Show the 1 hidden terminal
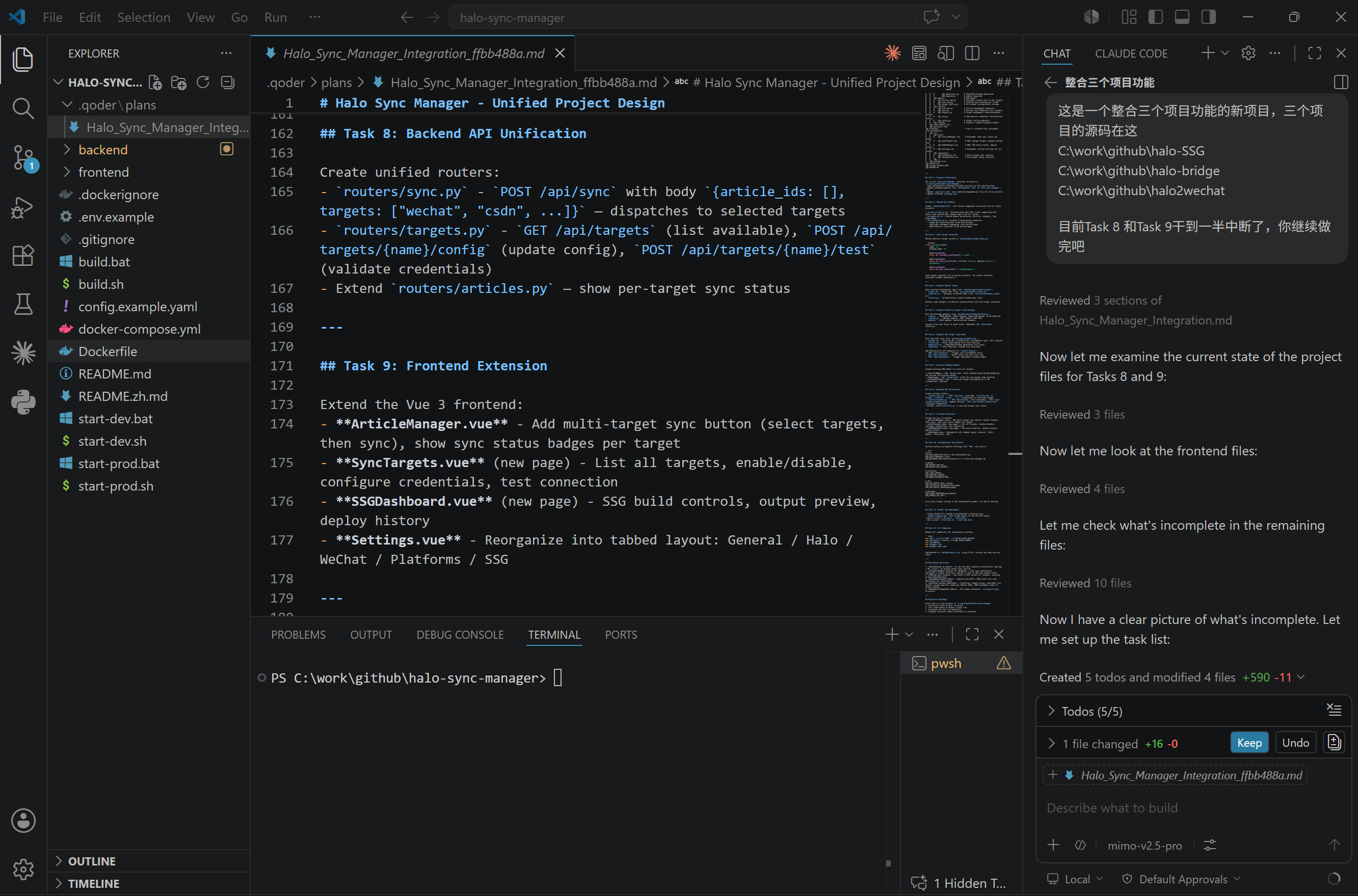Viewport: 1358px width, 896px height. coord(960,883)
